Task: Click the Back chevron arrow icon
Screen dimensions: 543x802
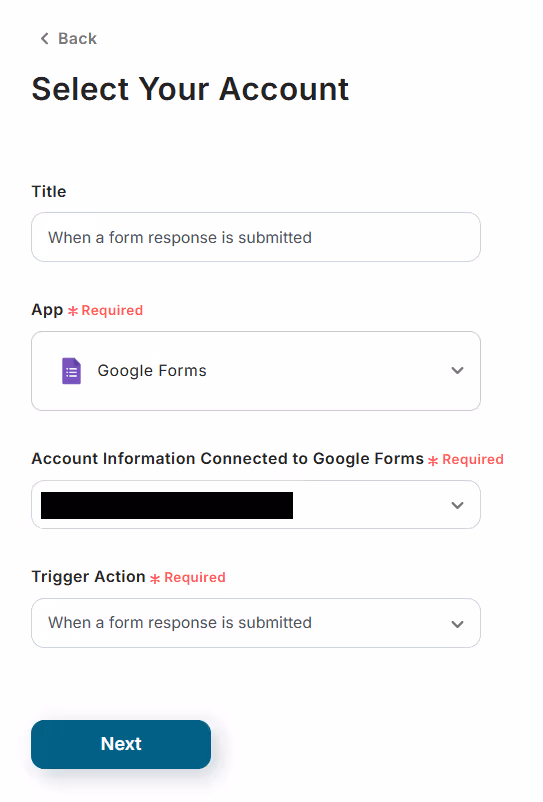Action: pyautogui.click(x=44, y=38)
